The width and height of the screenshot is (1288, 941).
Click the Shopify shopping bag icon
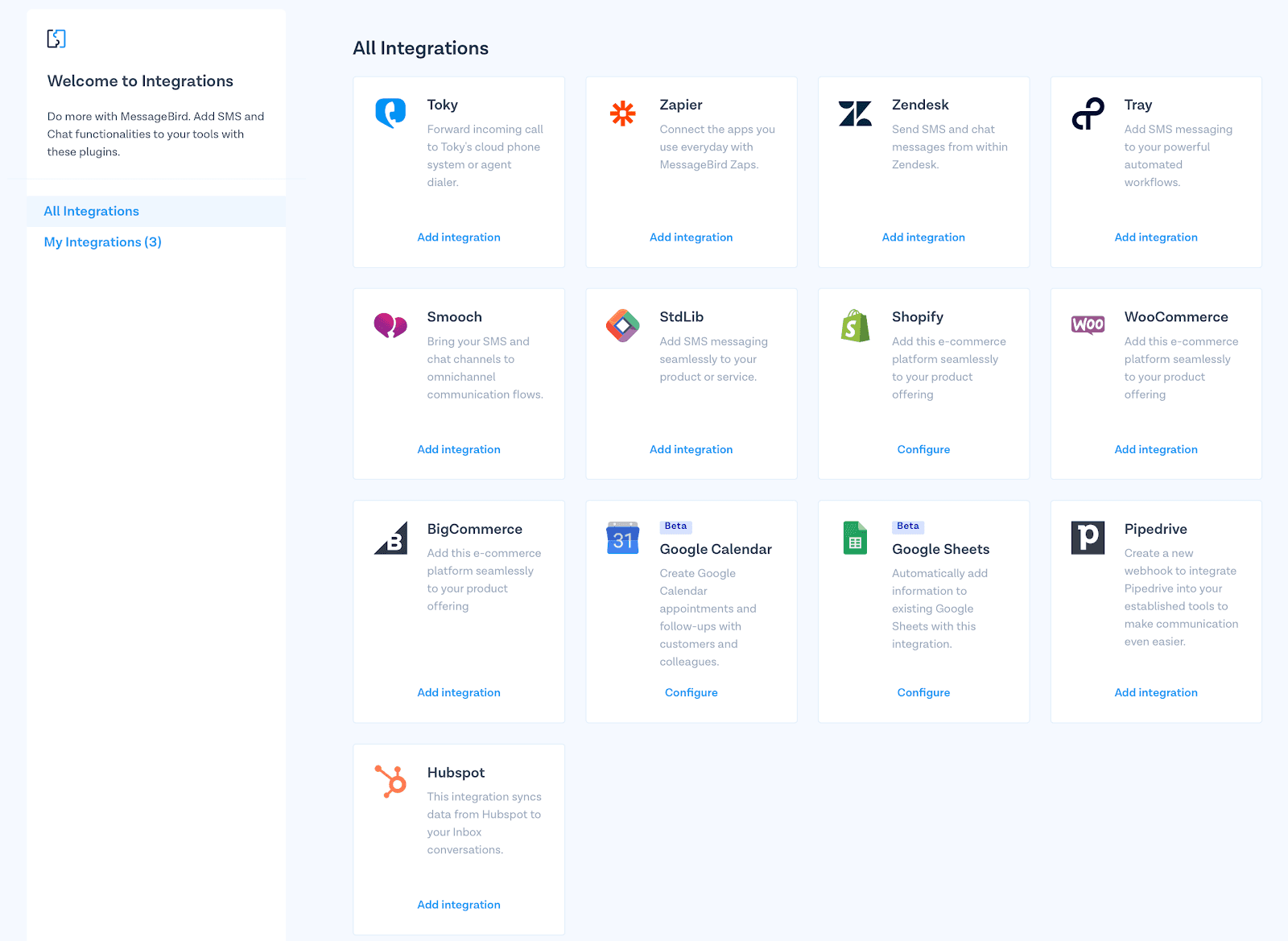coord(855,325)
